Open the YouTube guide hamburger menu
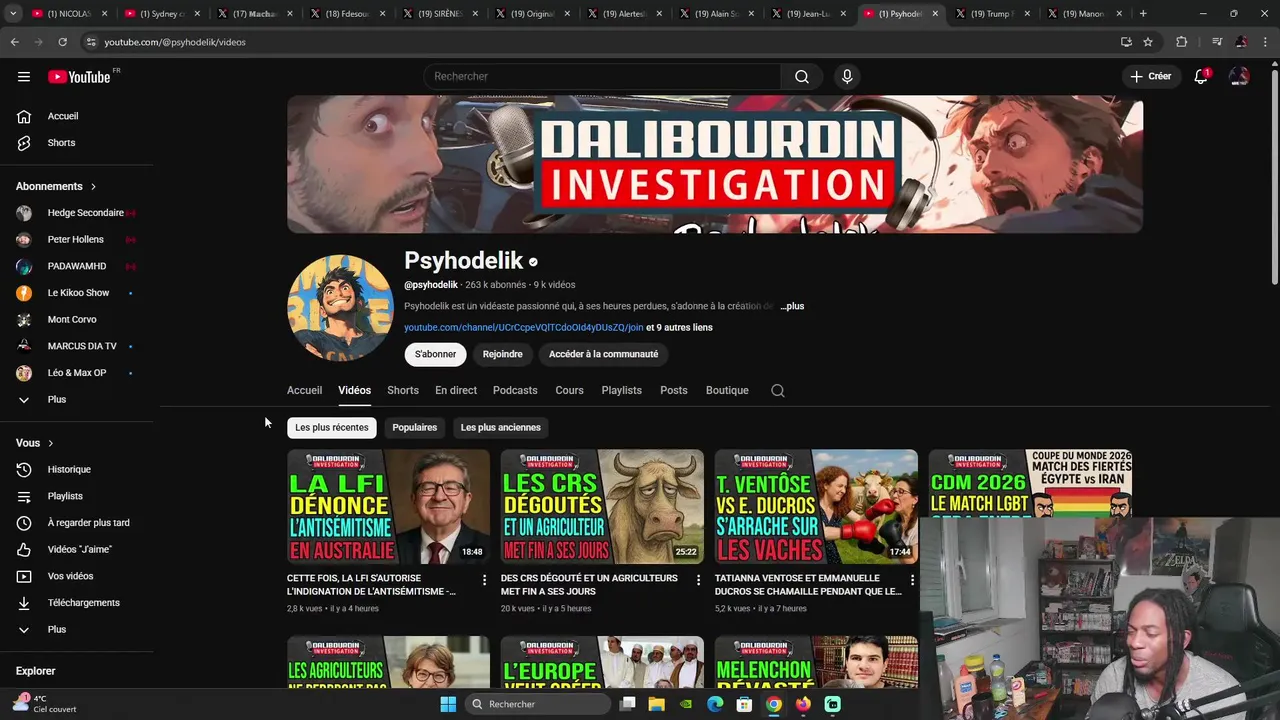 click(x=24, y=77)
